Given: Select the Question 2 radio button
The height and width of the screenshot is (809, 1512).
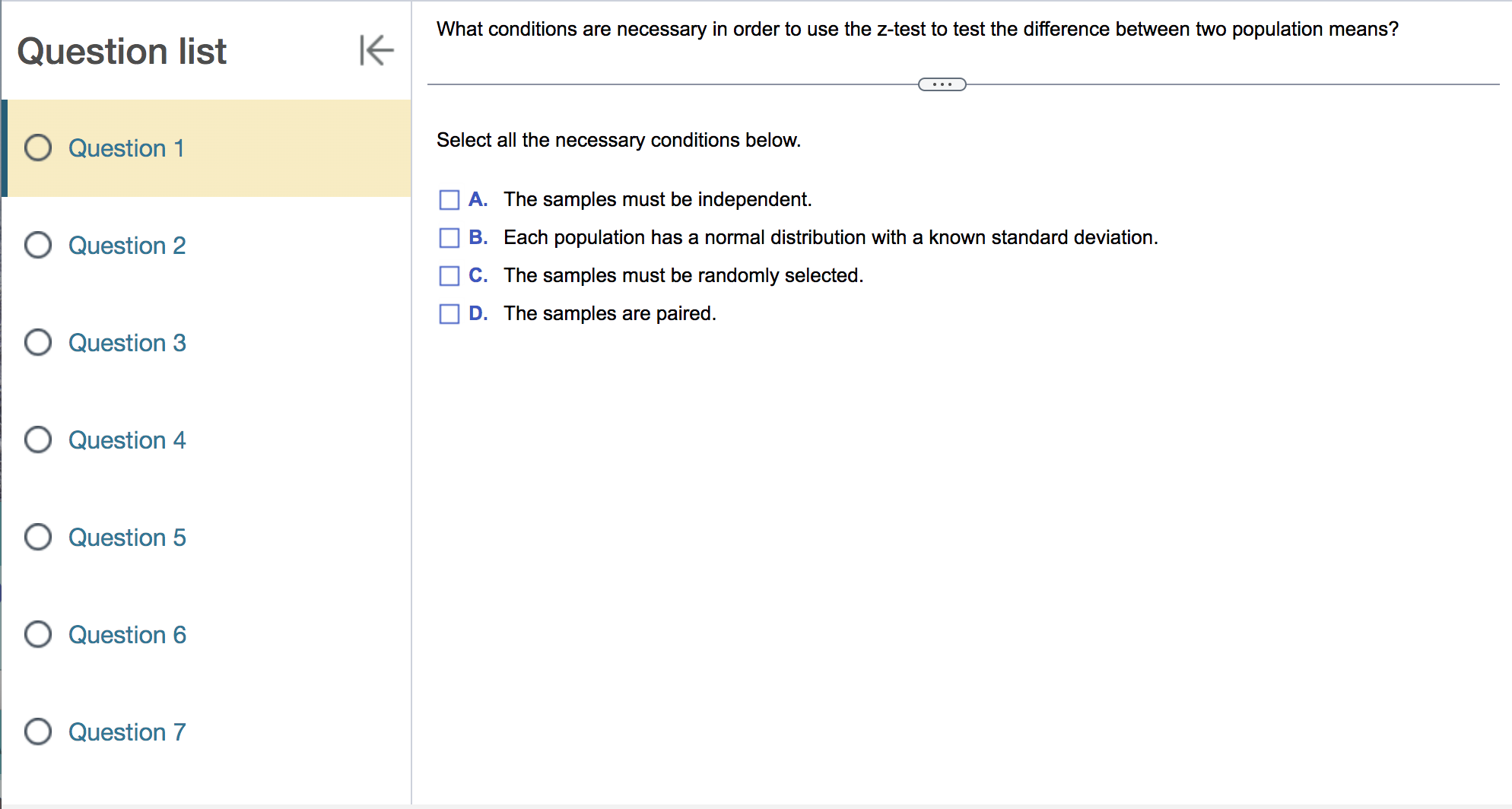Looking at the screenshot, I should pyautogui.click(x=37, y=245).
